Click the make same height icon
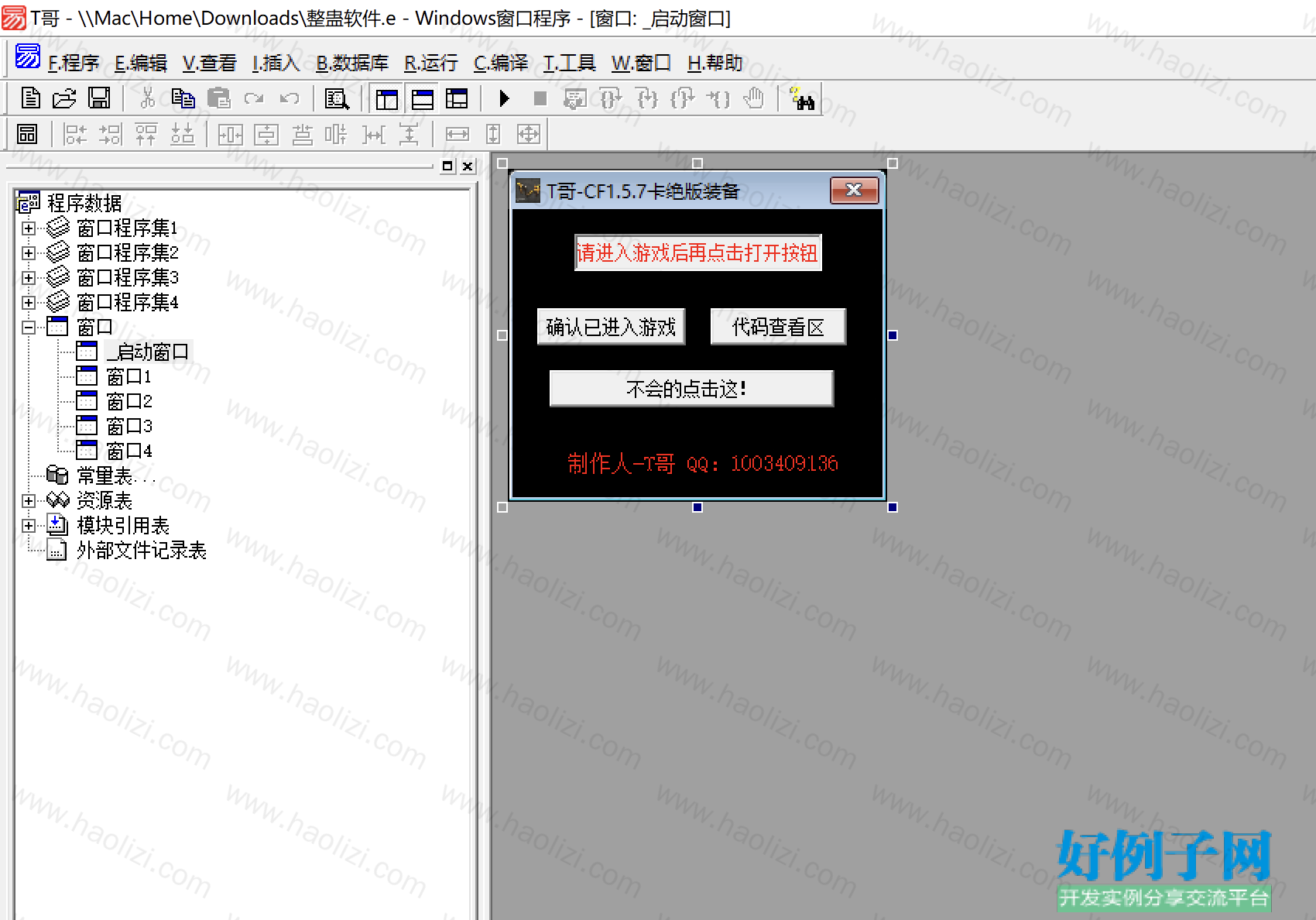Viewport: 1316px width, 920px height. (x=492, y=134)
